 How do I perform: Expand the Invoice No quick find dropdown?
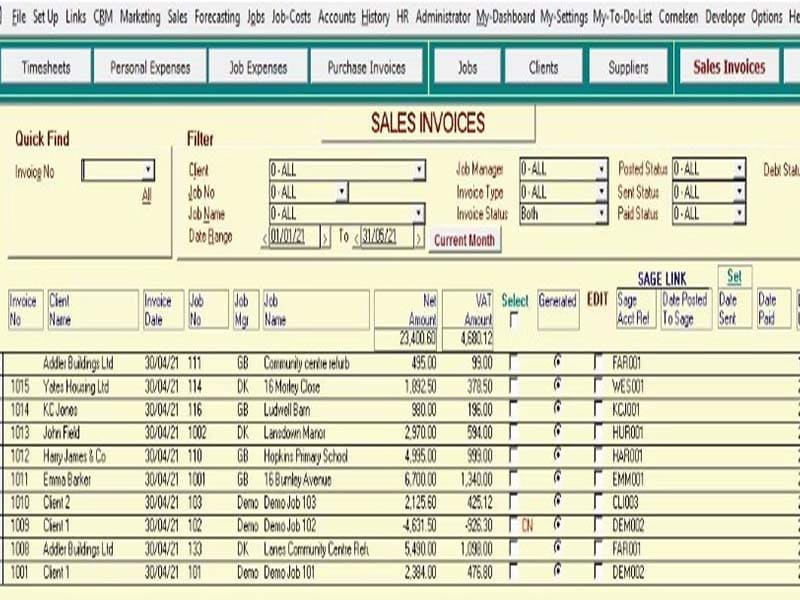pos(148,169)
